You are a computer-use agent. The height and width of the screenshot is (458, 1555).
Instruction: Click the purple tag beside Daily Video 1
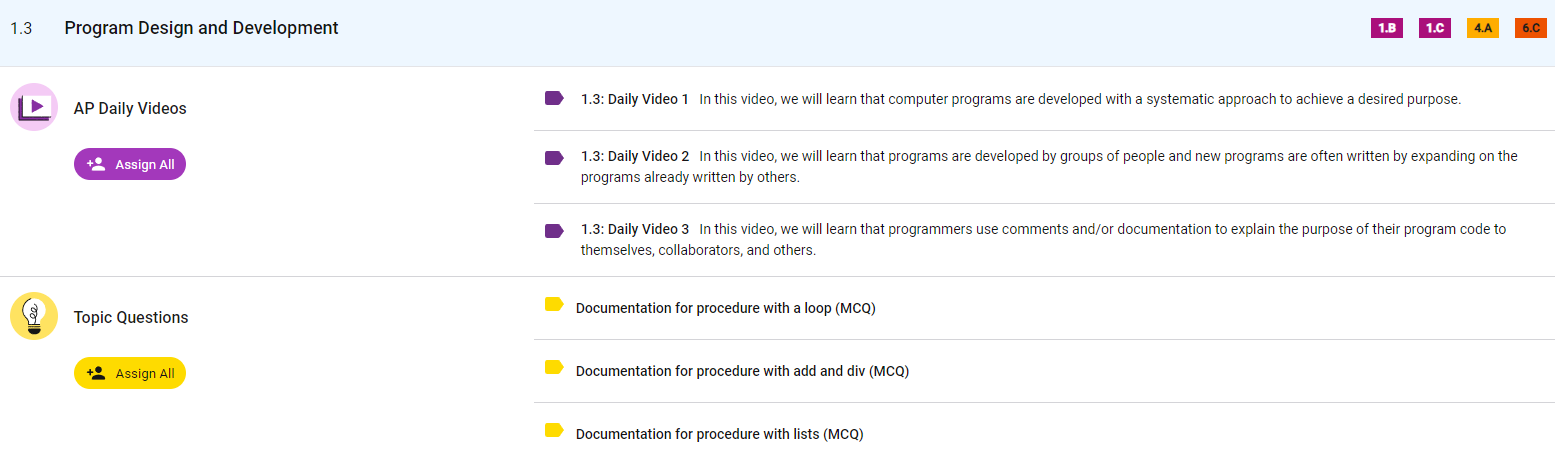(x=554, y=98)
